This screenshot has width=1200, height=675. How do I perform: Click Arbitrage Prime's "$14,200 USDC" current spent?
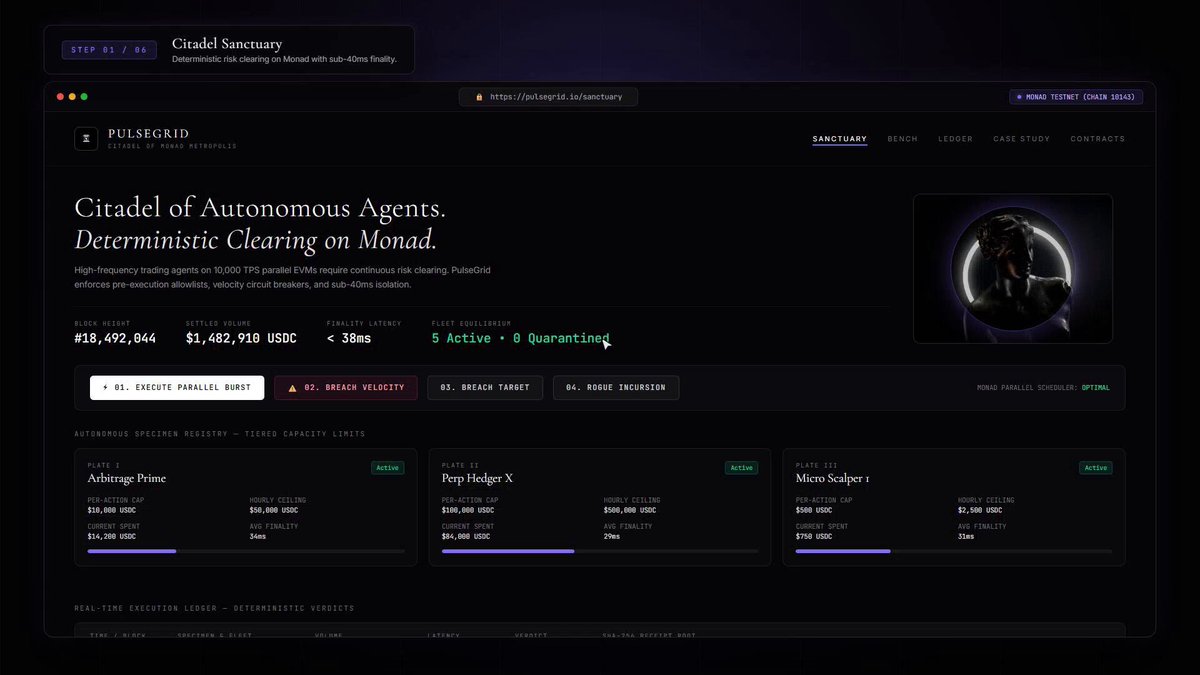[x=112, y=537]
